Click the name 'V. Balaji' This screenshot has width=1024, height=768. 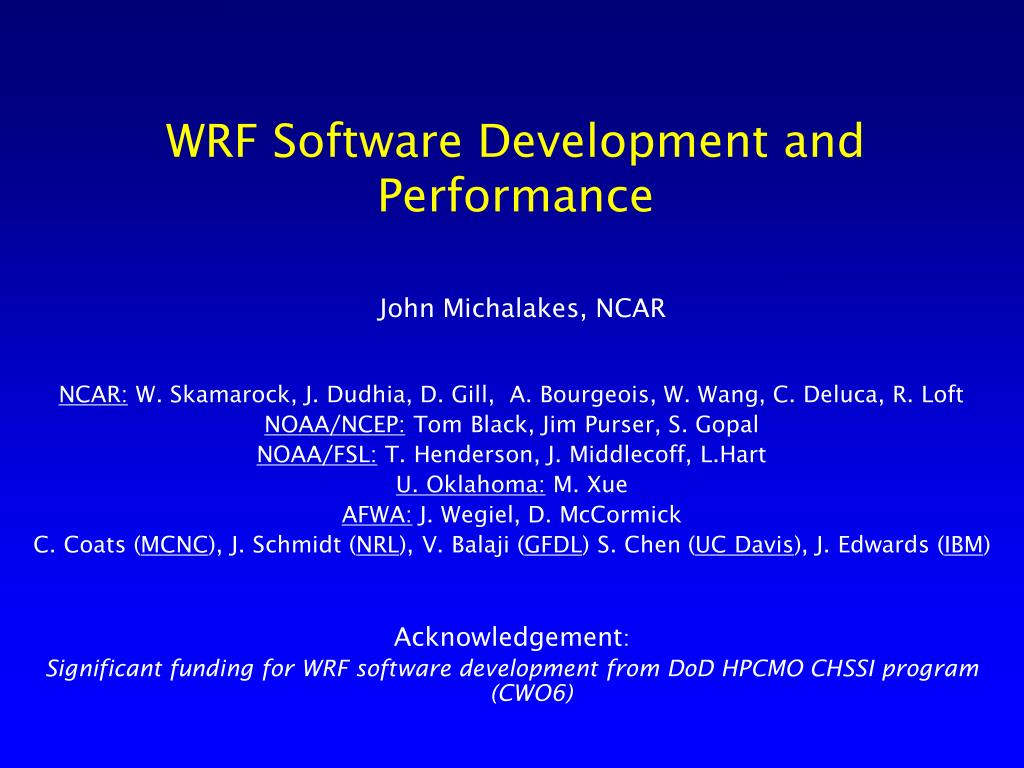466,545
